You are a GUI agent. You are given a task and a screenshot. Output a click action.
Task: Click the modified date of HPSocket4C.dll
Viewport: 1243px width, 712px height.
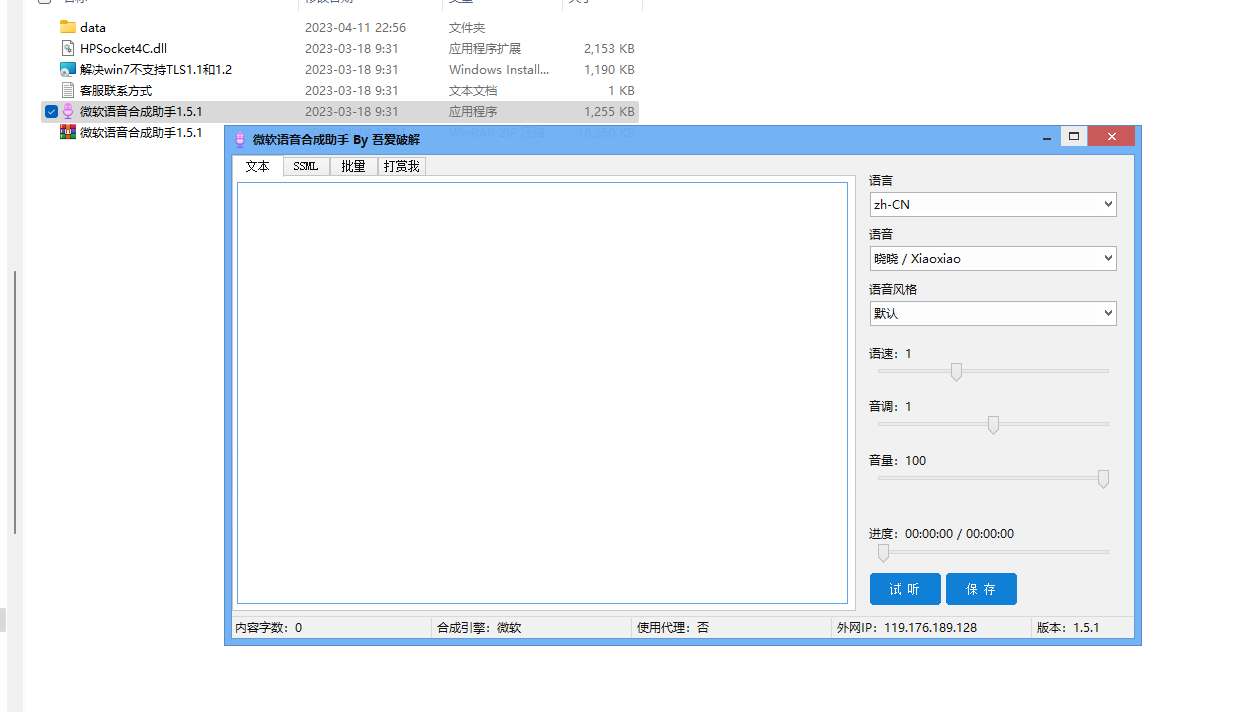click(352, 48)
